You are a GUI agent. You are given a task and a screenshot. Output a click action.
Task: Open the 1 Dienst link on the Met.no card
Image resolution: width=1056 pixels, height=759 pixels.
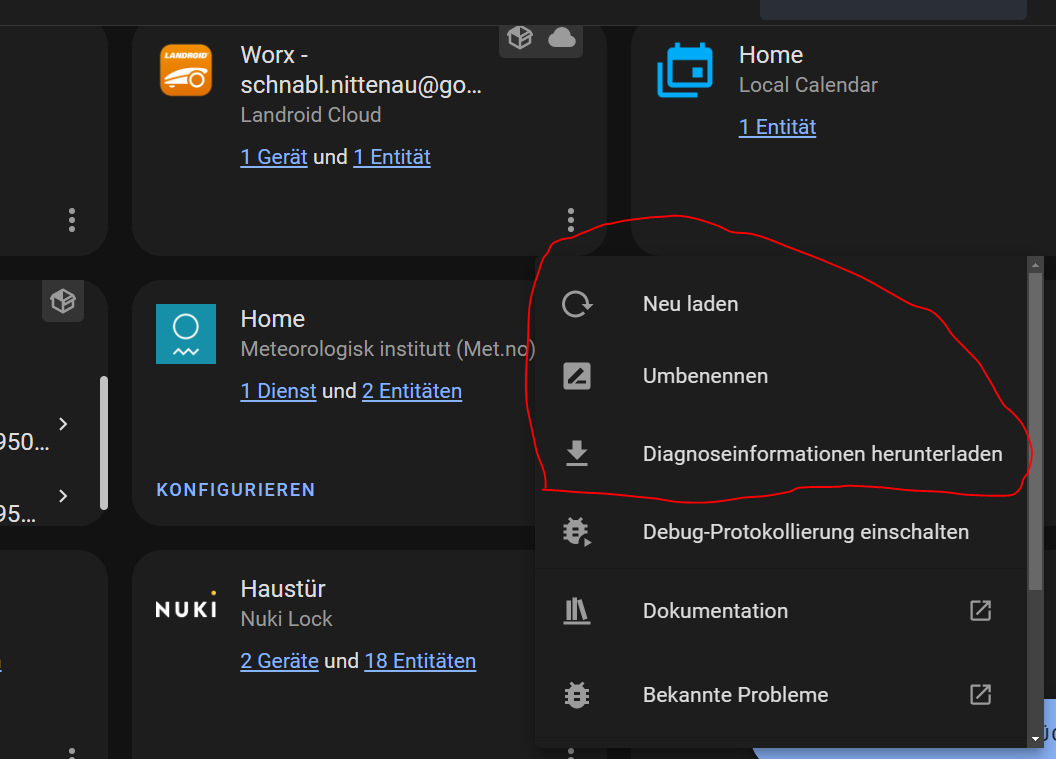(278, 391)
